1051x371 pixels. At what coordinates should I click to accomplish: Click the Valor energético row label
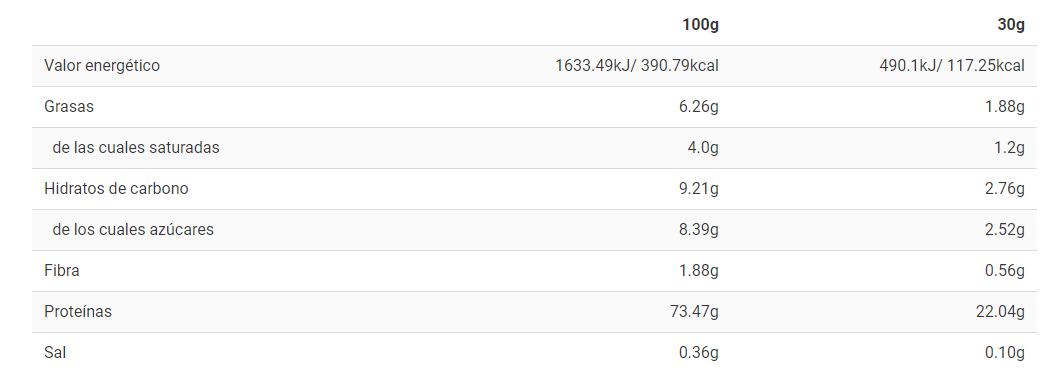click(x=102, y=66)
